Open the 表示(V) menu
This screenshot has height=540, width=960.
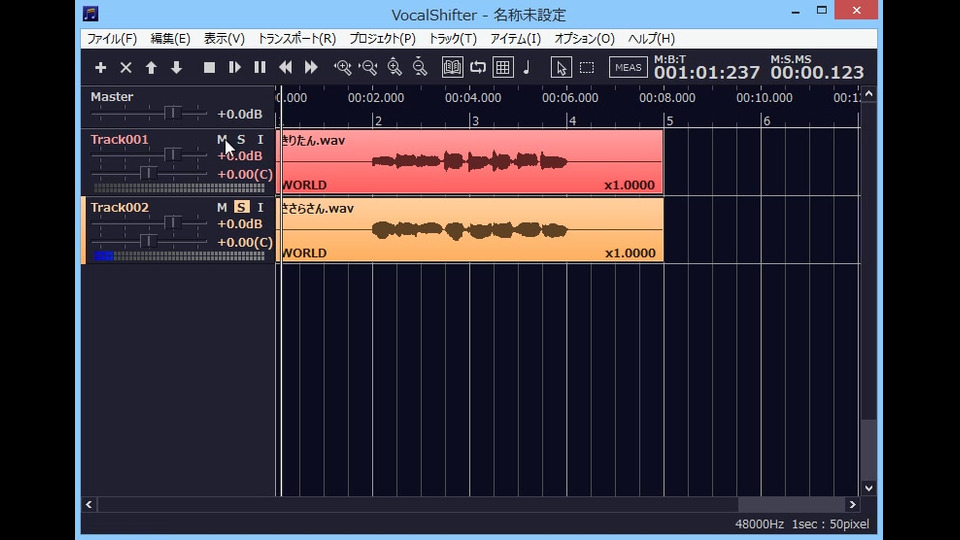(x=224, y=39)
